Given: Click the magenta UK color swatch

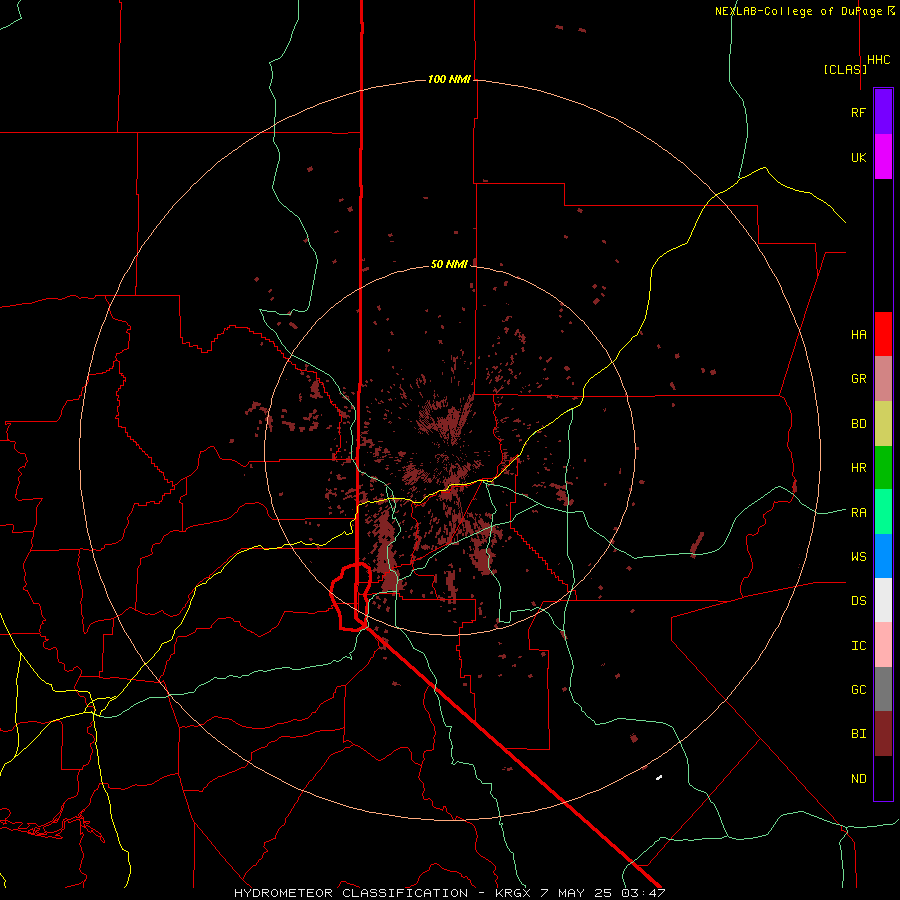Looking at the screenshot, I should [x=883, y=157].
